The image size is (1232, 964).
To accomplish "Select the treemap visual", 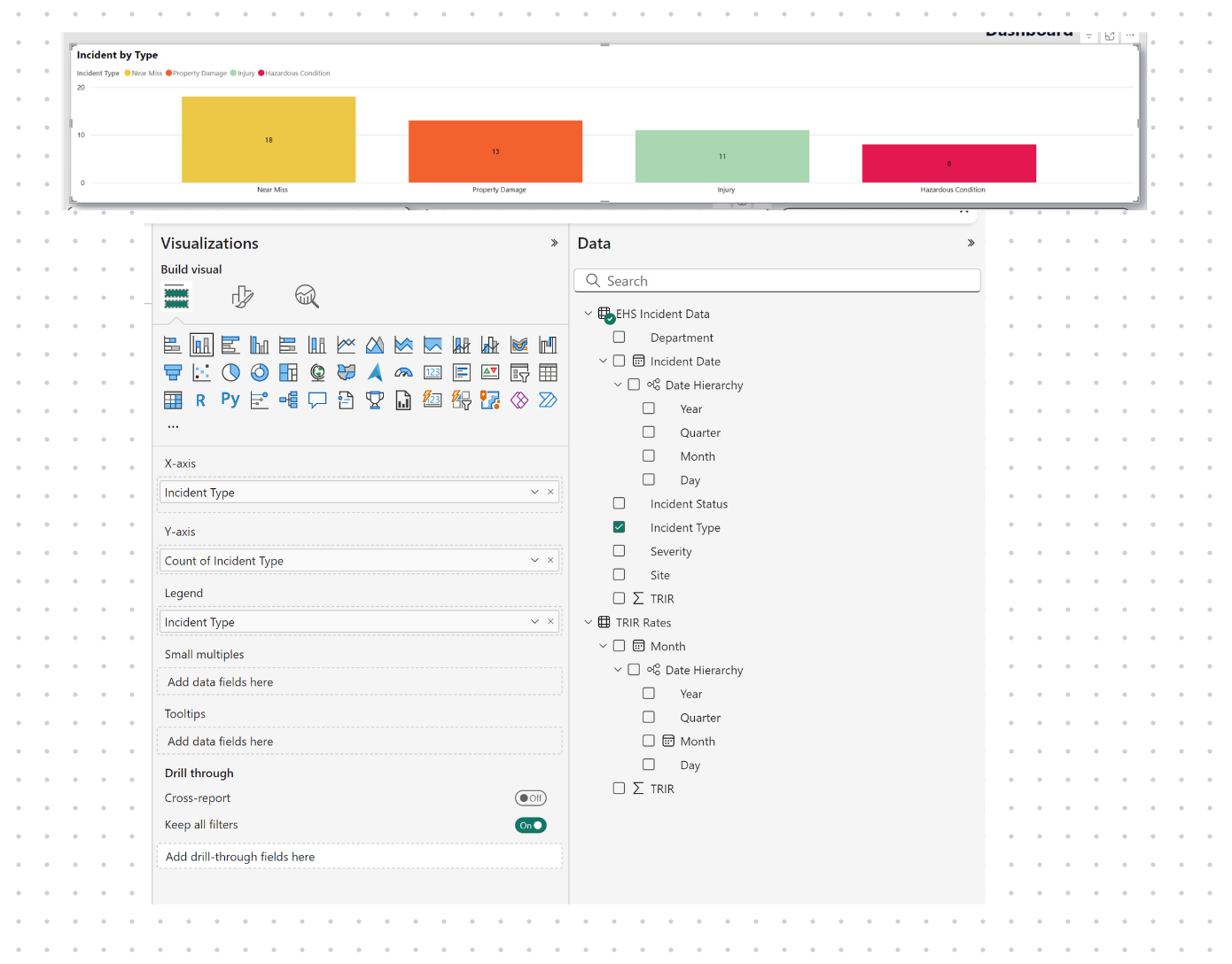I will coord(288,372).
